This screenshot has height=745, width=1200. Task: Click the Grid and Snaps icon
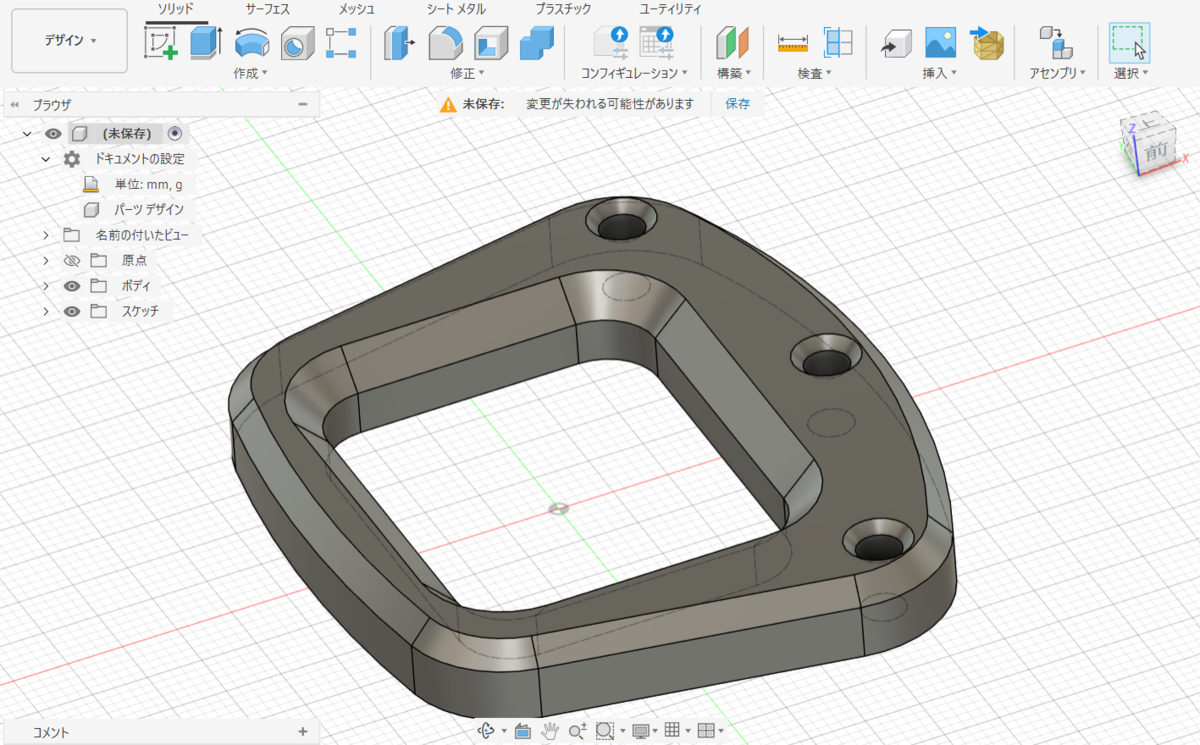tap(672, 731)
